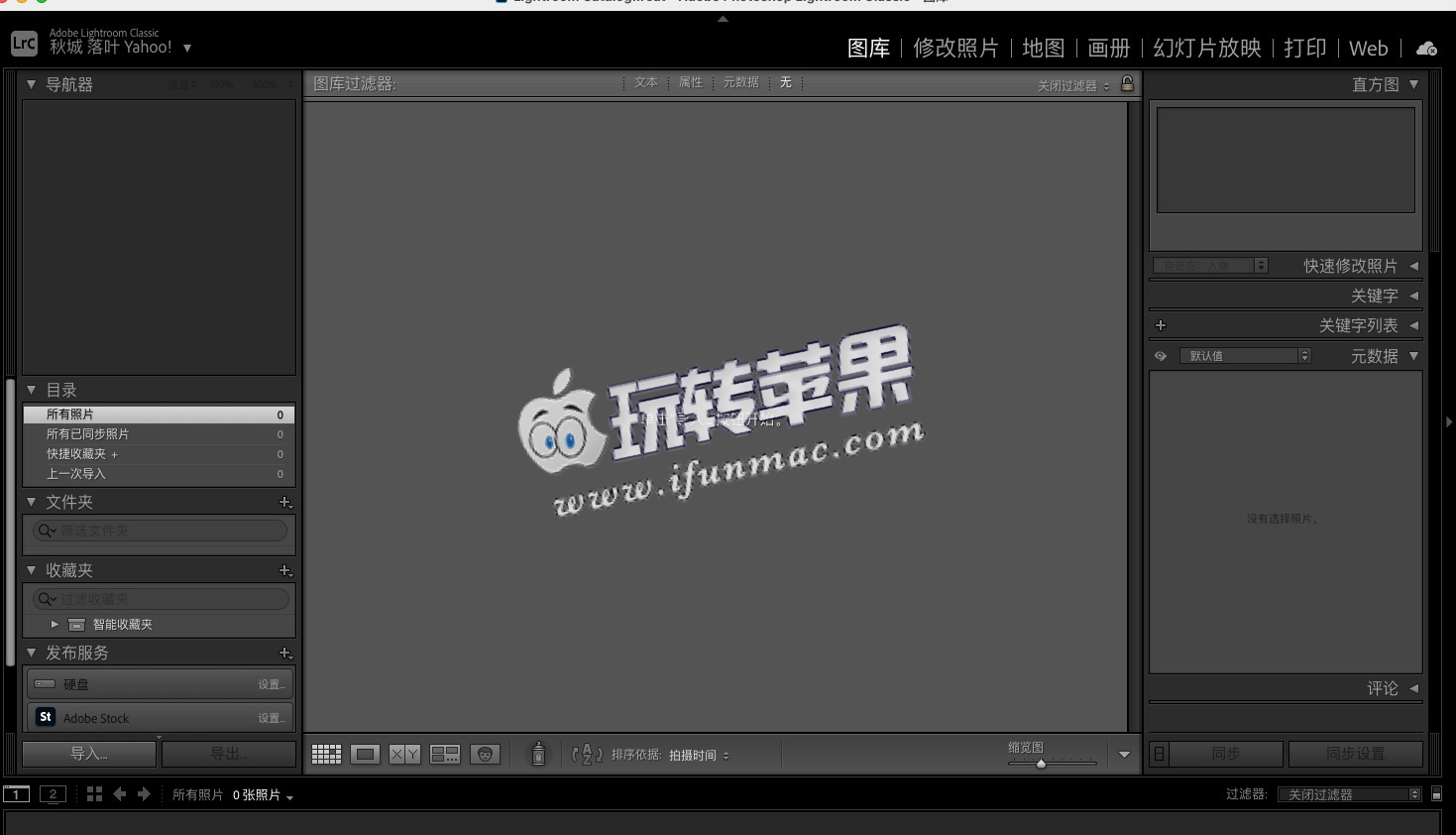Click the Lrc application logo
This screenshot has width=1456, height=835.
pyautogui.click(x=24, y=44)
